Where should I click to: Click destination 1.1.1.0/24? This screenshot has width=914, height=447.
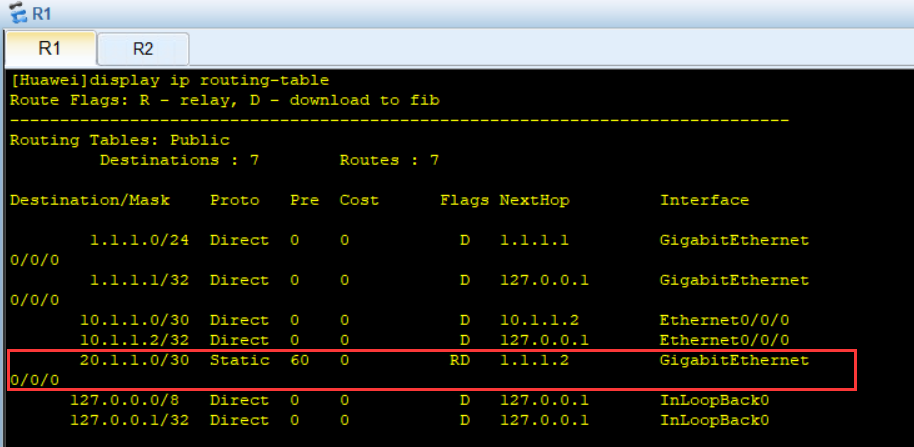click(139, 240)
